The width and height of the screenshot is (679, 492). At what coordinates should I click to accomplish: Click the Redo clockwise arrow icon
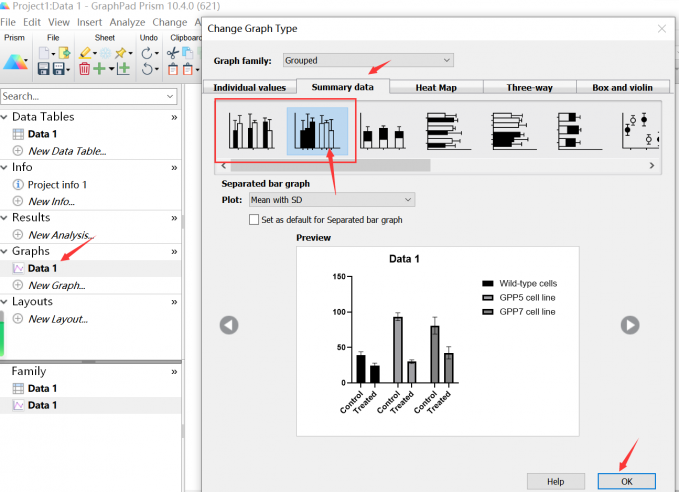[x=147, y=53]
